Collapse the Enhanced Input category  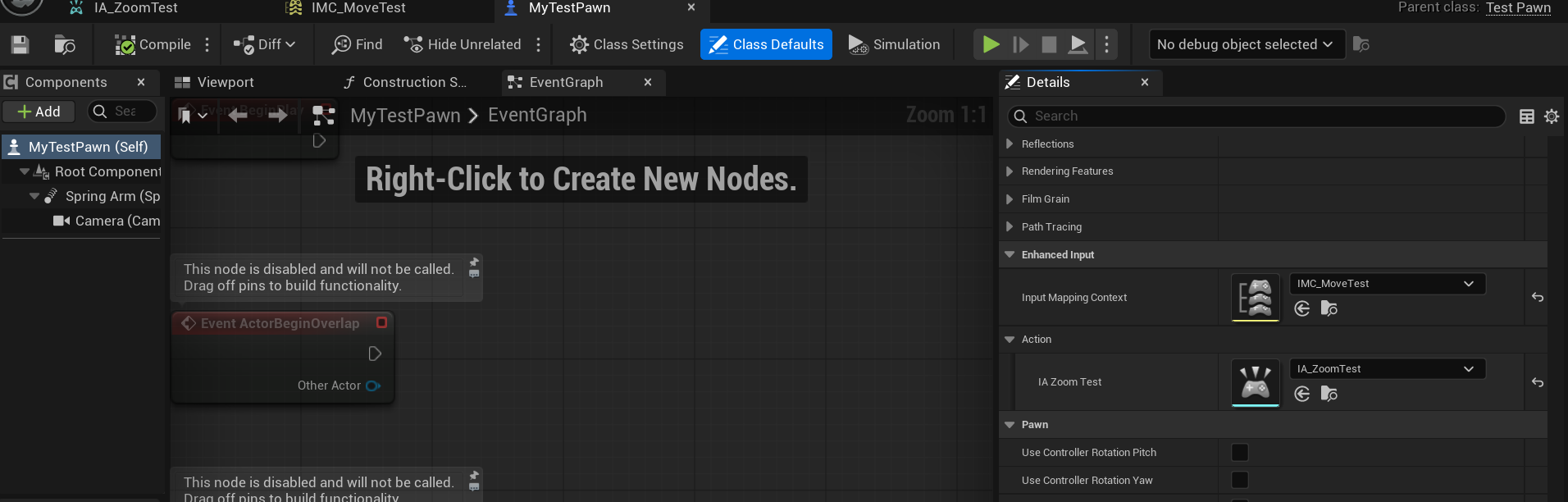pos(1010,255)
